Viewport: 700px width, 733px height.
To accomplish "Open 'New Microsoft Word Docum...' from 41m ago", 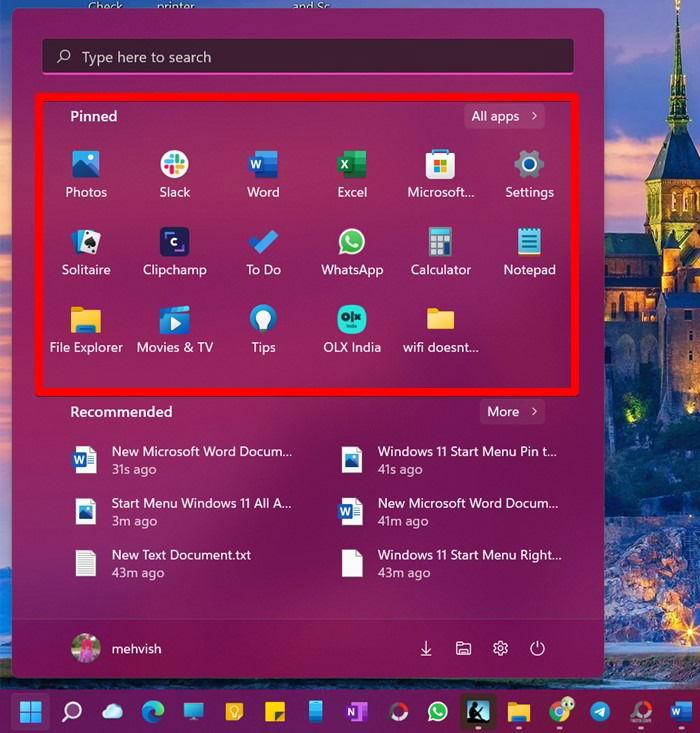I will click(x=449, y=512).
